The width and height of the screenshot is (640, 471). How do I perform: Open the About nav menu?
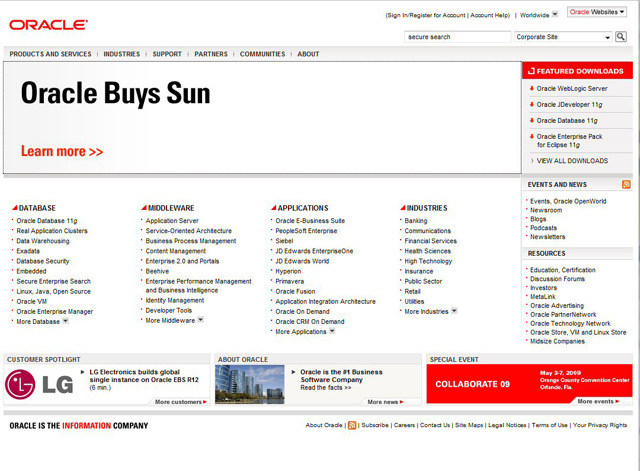tap(308, 54)
